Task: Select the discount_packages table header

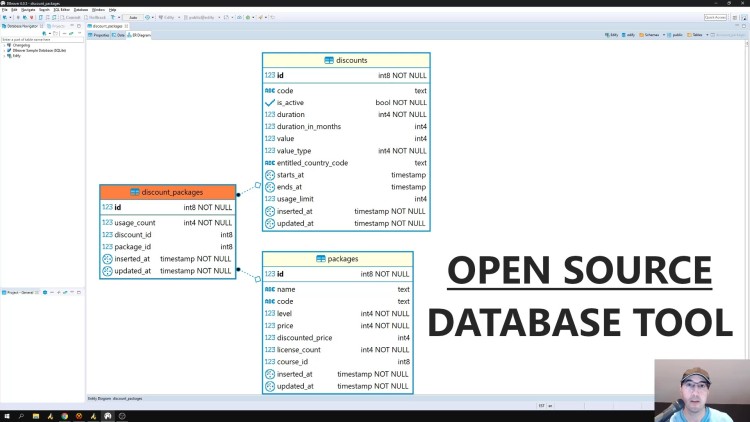Action: (x=167, y=192)
